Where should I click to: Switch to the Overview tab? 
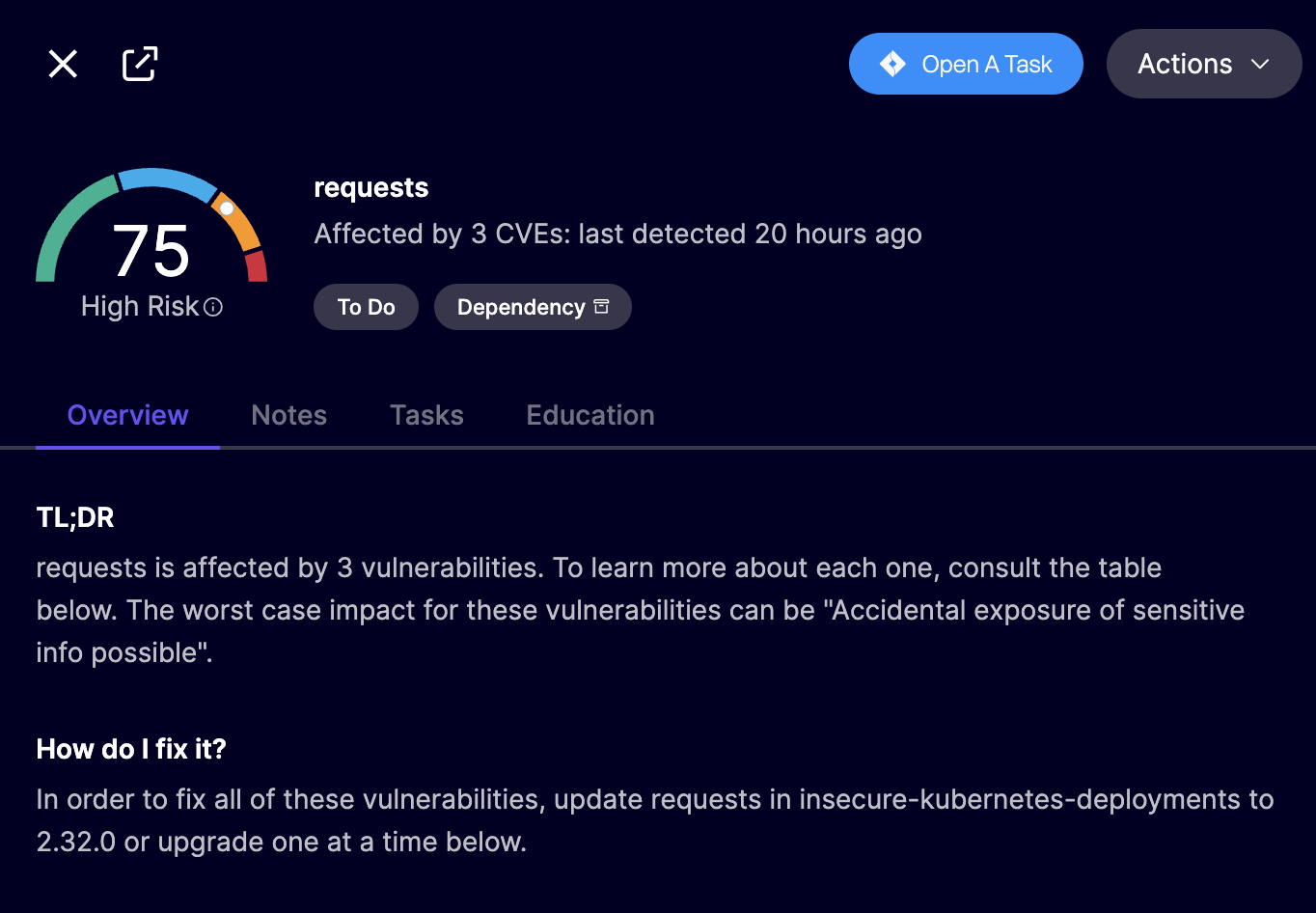[x=127, y=415]
